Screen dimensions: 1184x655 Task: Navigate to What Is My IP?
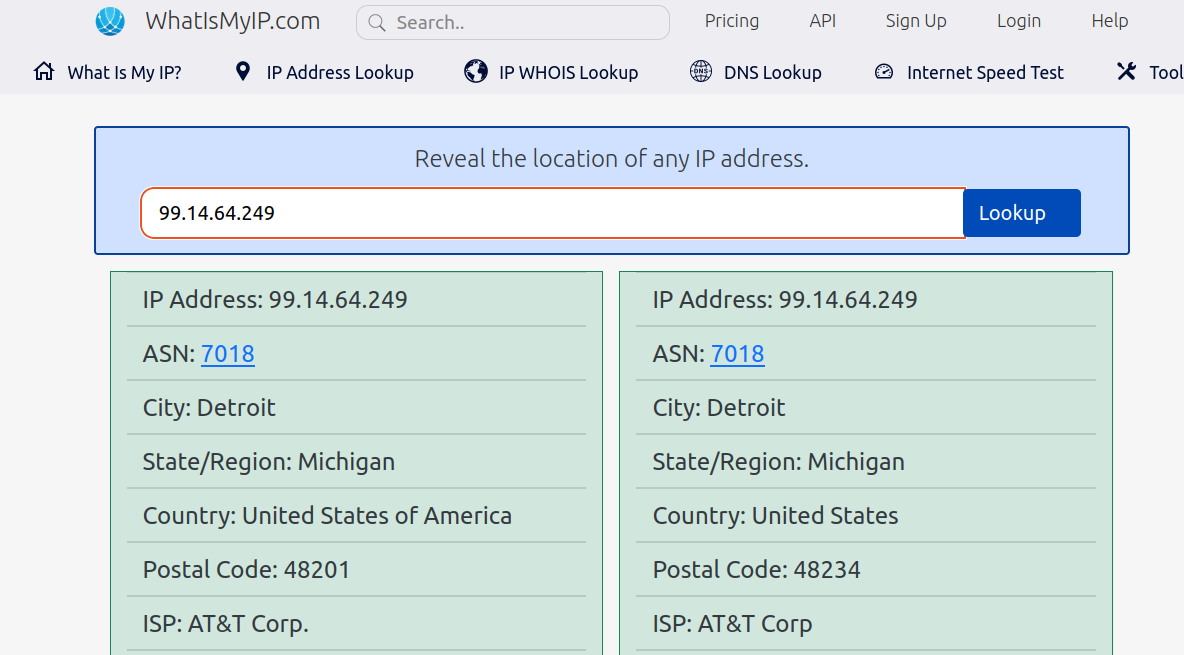click(x=125, y=73)
